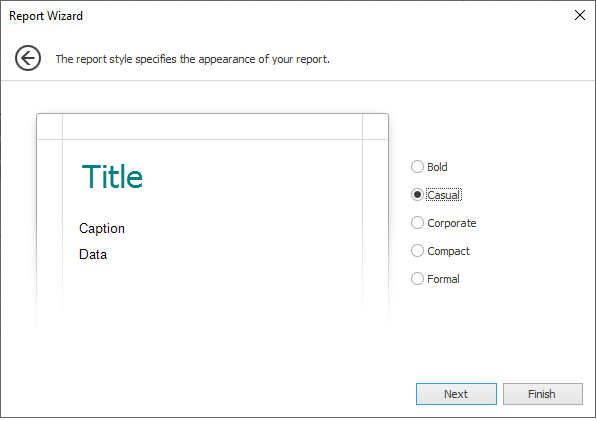The image size is (597, 421).
Task: Go back using the circular arrow icon
Action: point(28,58)
